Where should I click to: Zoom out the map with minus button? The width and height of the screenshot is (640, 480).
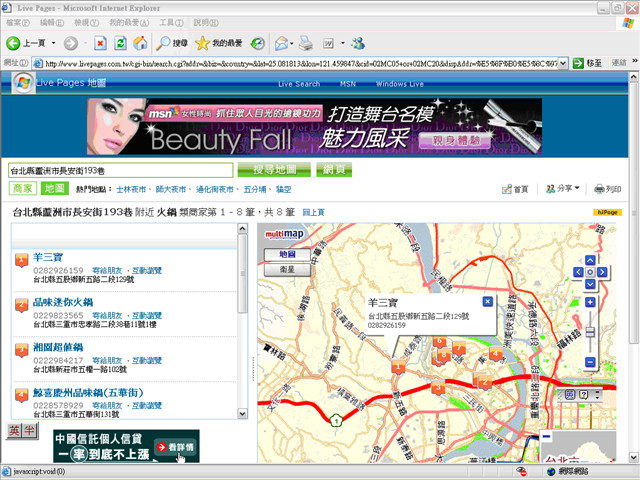point(590,362)
